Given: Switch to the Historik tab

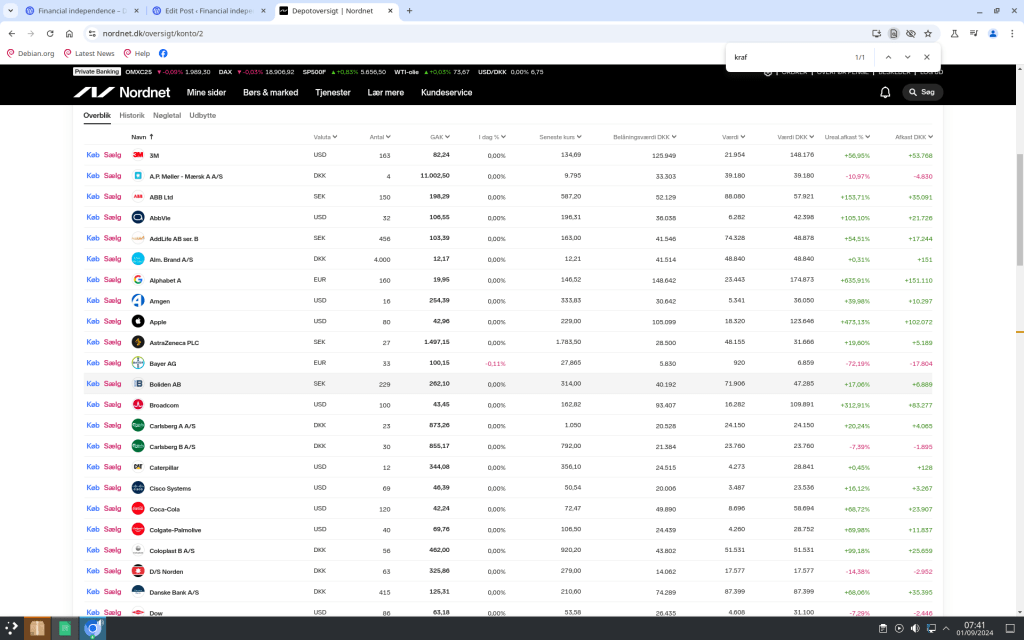Looking at the screenshot, I should click(132, 115).
